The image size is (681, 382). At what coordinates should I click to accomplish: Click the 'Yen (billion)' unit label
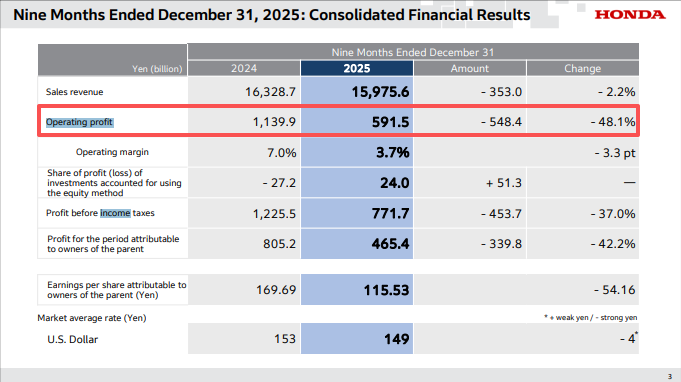click(157, 69)
